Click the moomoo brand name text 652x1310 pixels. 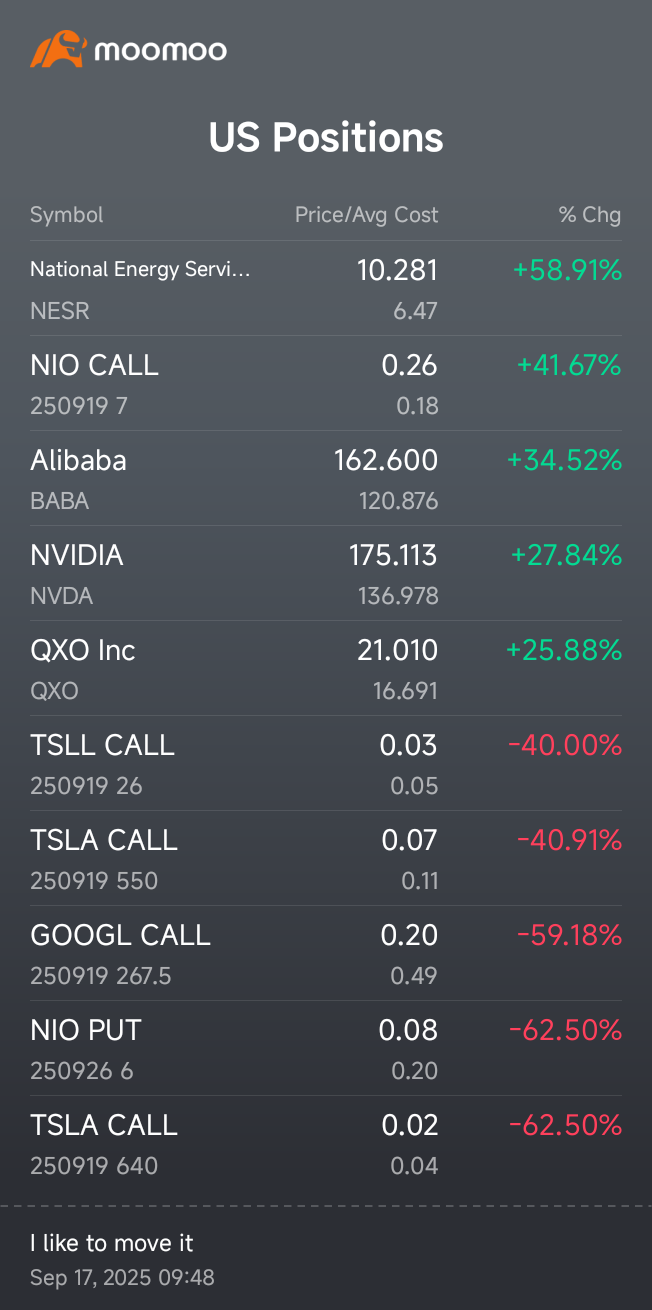click(161, 50)
